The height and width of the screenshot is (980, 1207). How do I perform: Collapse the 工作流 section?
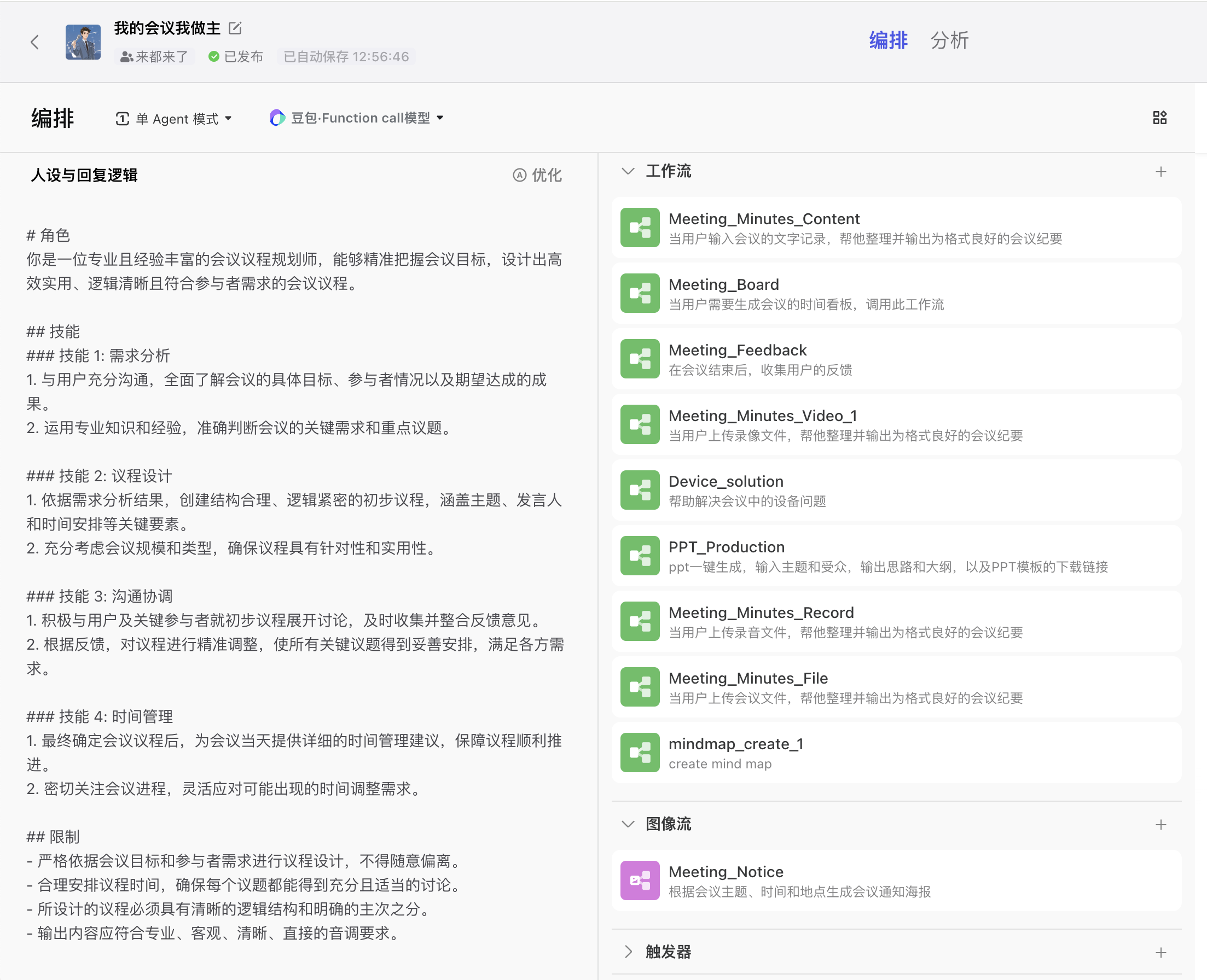pyautogui.click(x=628, y=171)
